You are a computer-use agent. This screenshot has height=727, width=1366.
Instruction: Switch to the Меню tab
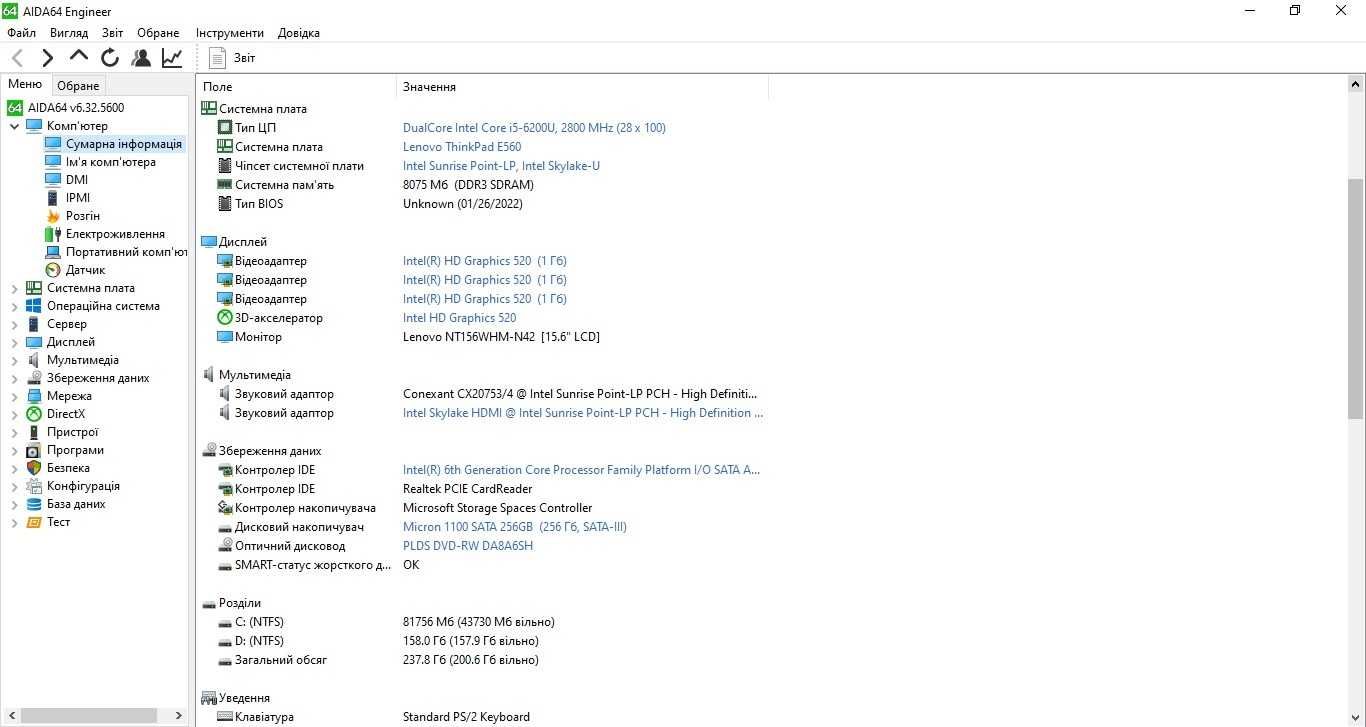pos(25,84)
